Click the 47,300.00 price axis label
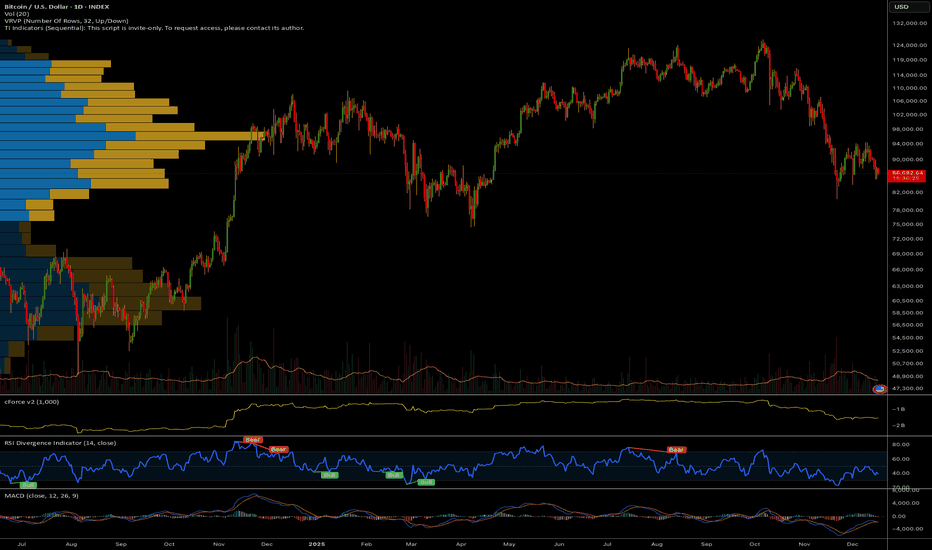The height and width of the screenshot is (550, 932). pos(909,388)
